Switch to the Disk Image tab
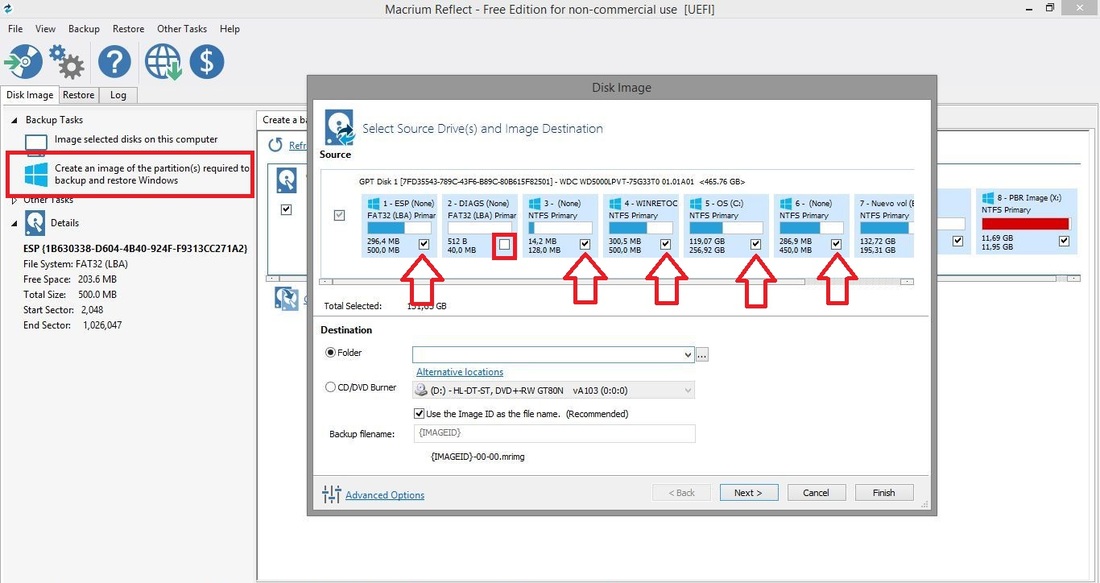This screenshot has height=583, width=1100. click(29, 95)
